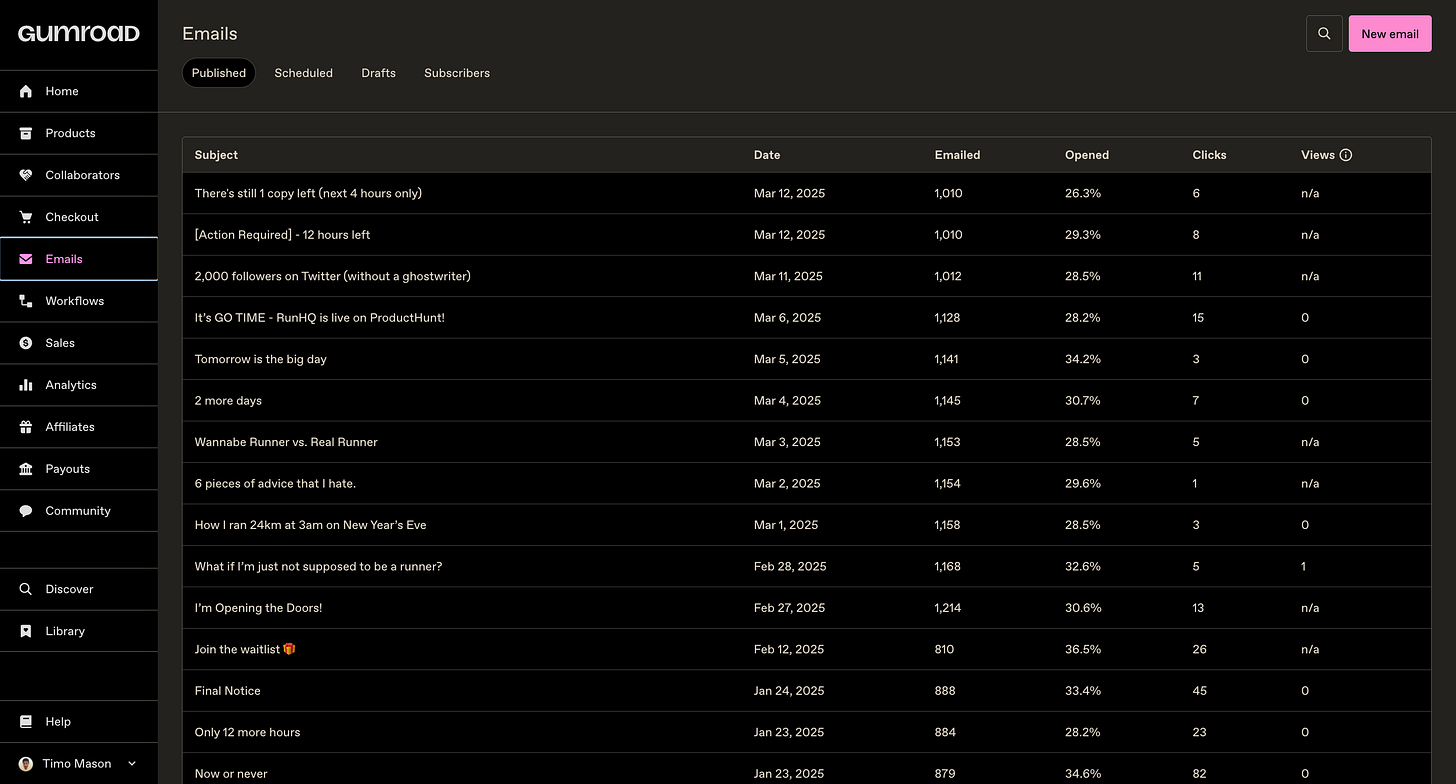
Task: Expand the Timo Mason account chevron
Action: tap(132, 764)
